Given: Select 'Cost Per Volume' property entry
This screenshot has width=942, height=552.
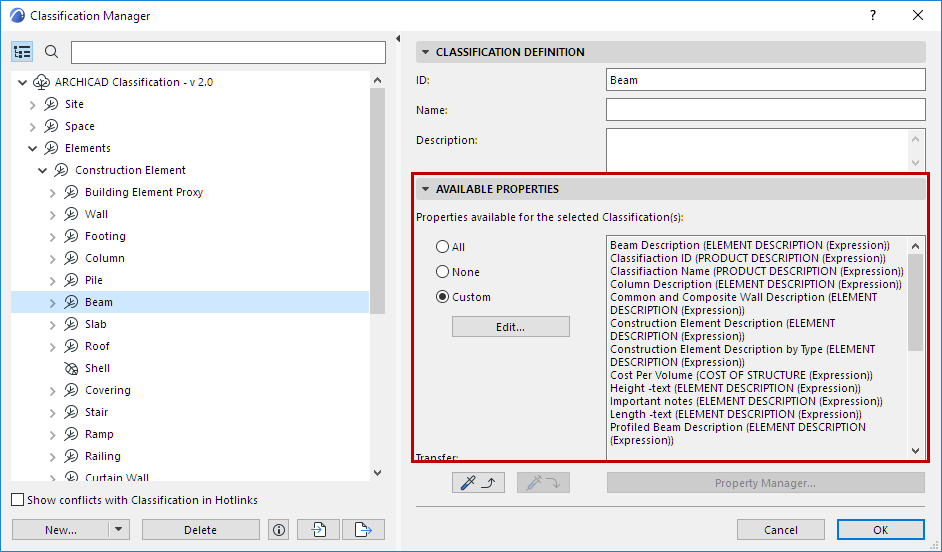Looking at the screenshot, I should point(741,375).
